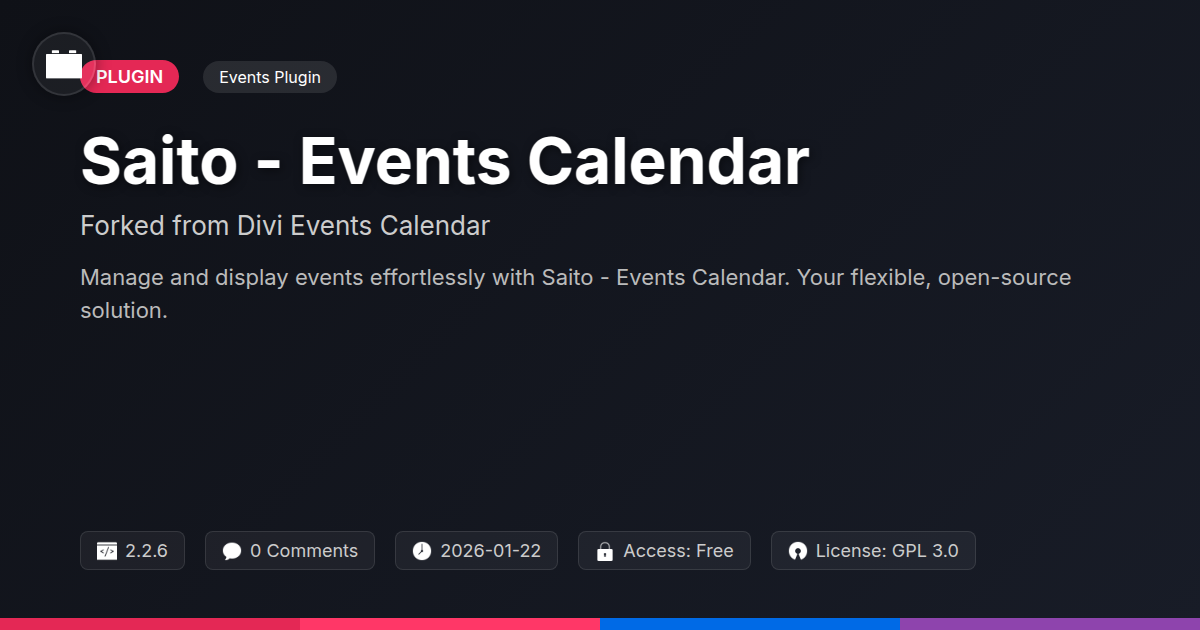The width and height of the screenshot is (1200, 630).
Task: Click the open-source license icon
Action: pos(797,551)
